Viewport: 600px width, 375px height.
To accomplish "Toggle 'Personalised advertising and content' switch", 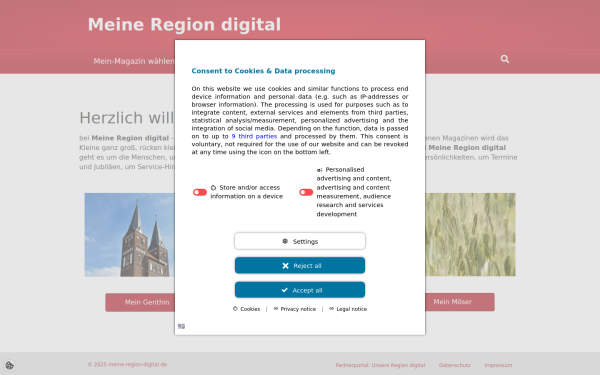I will pyautogui.click(x=306, y=192).
